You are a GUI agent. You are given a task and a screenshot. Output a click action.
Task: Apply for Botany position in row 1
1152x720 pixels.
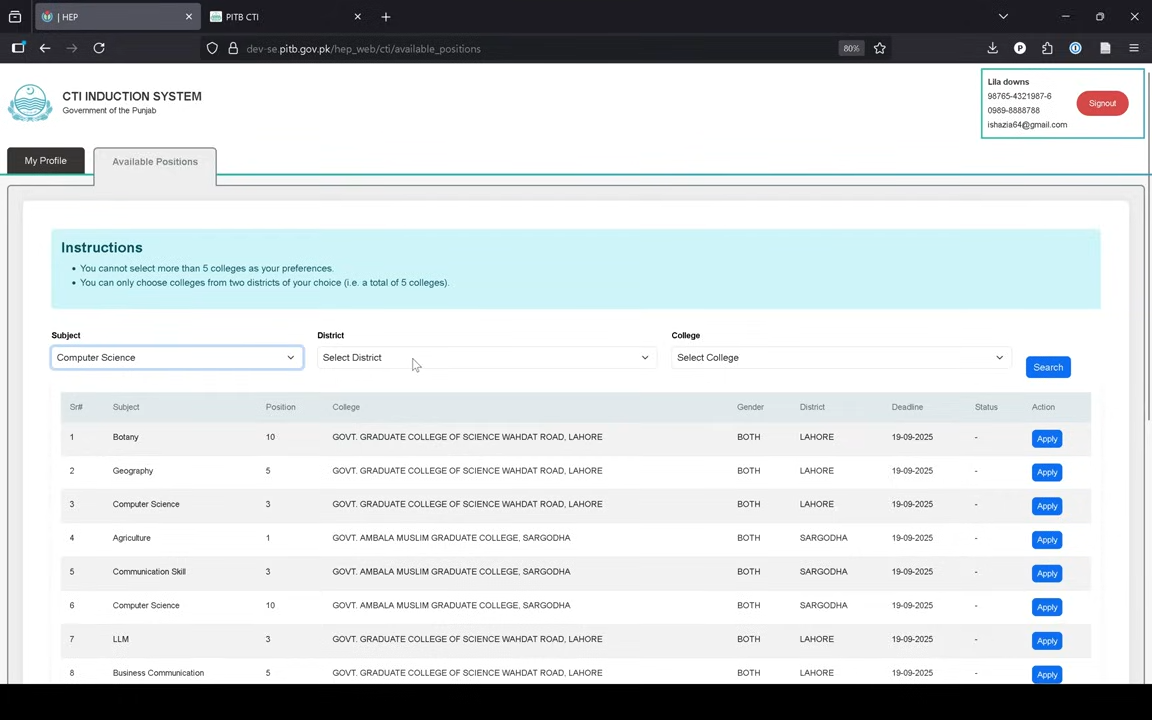click(x=1046, y=439)
